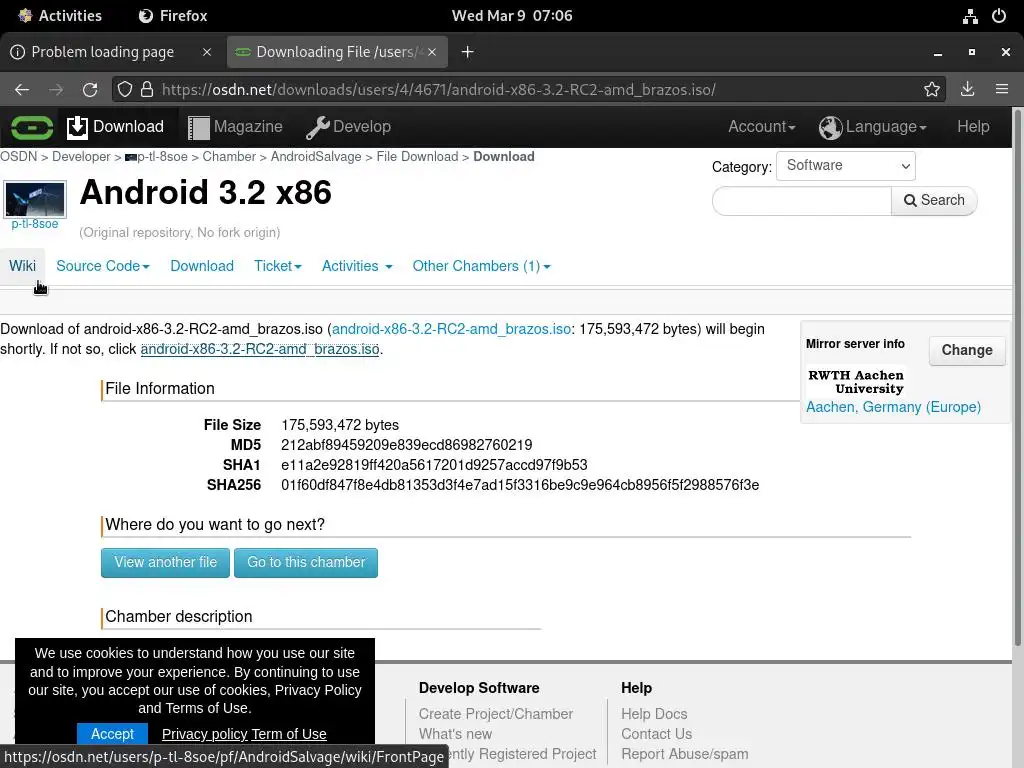Open the Privacy policy link
The height and width of the screenshot is (768, 1024).
pos(204,734)
